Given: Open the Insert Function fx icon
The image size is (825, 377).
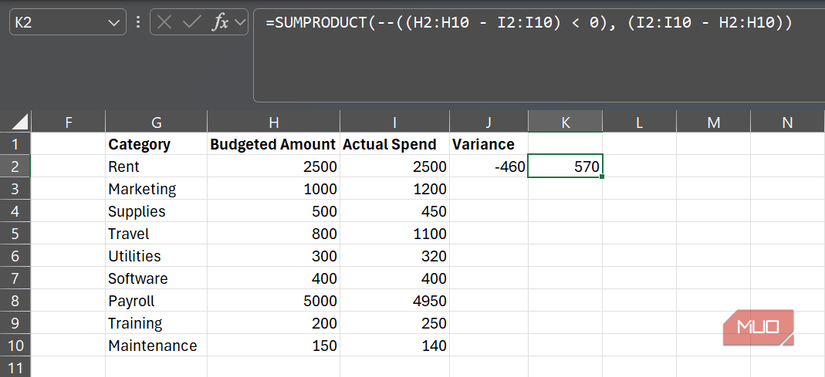Looking at the screenshot, I should coord(220,23).
